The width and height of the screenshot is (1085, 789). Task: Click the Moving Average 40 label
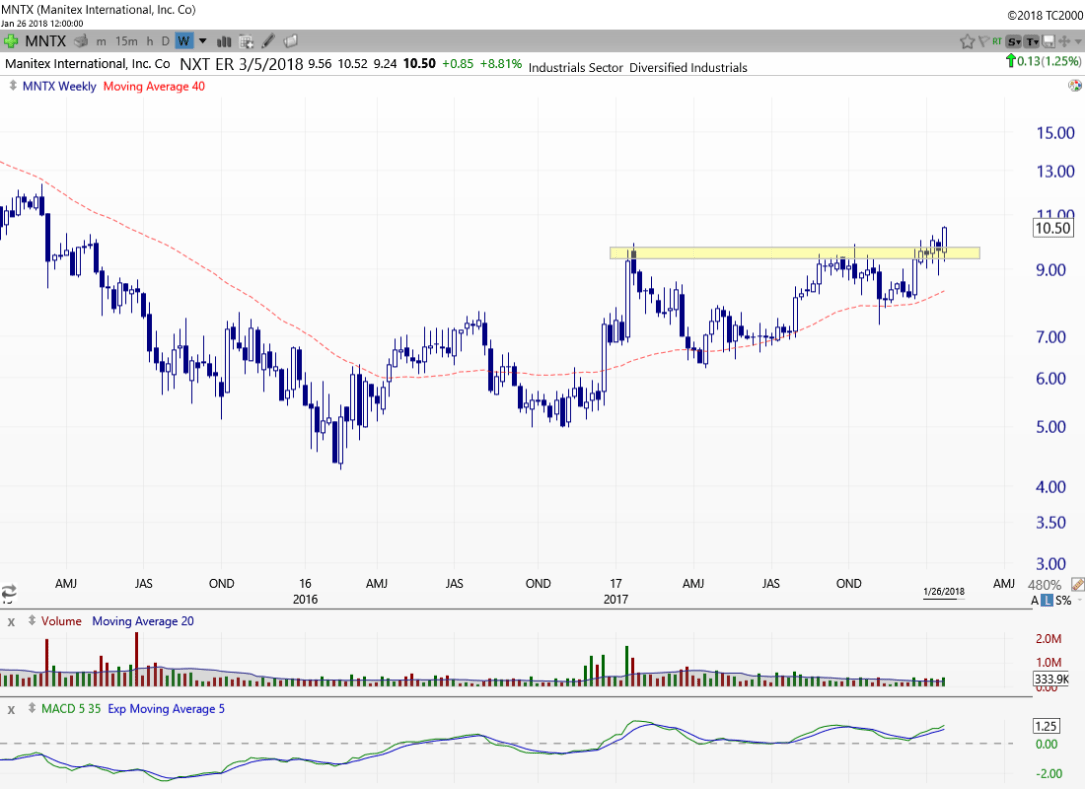pos(154,86)
